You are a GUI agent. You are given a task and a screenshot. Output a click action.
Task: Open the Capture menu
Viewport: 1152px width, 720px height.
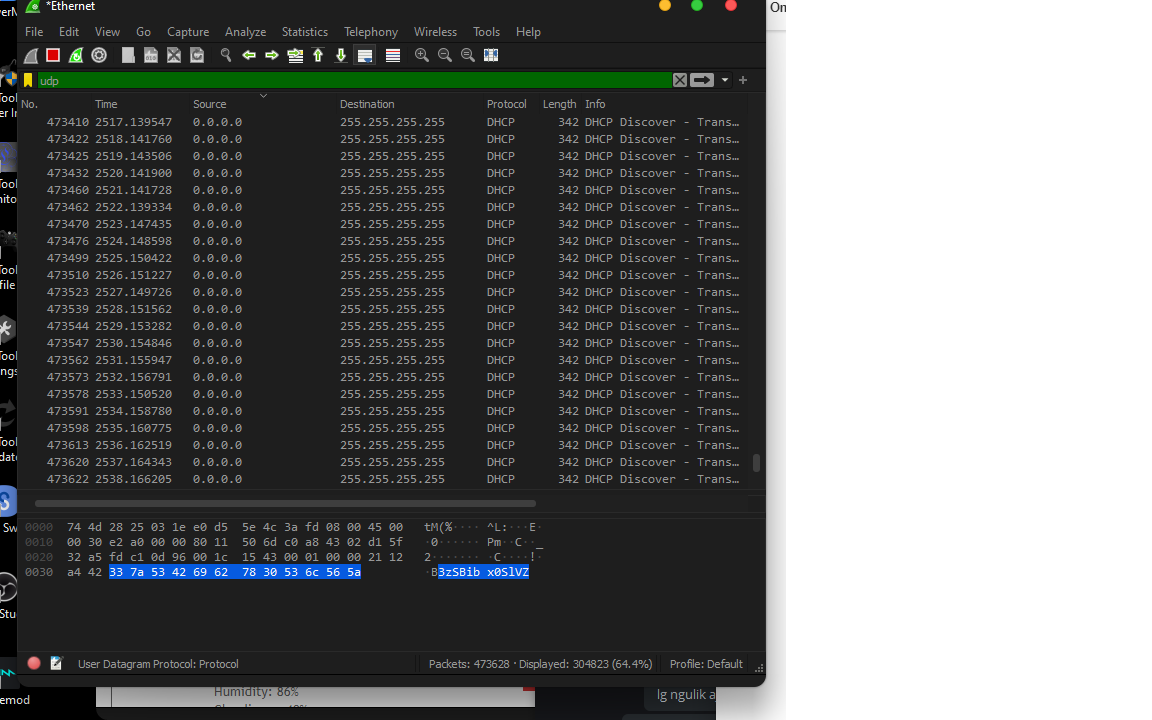point(188,32)
